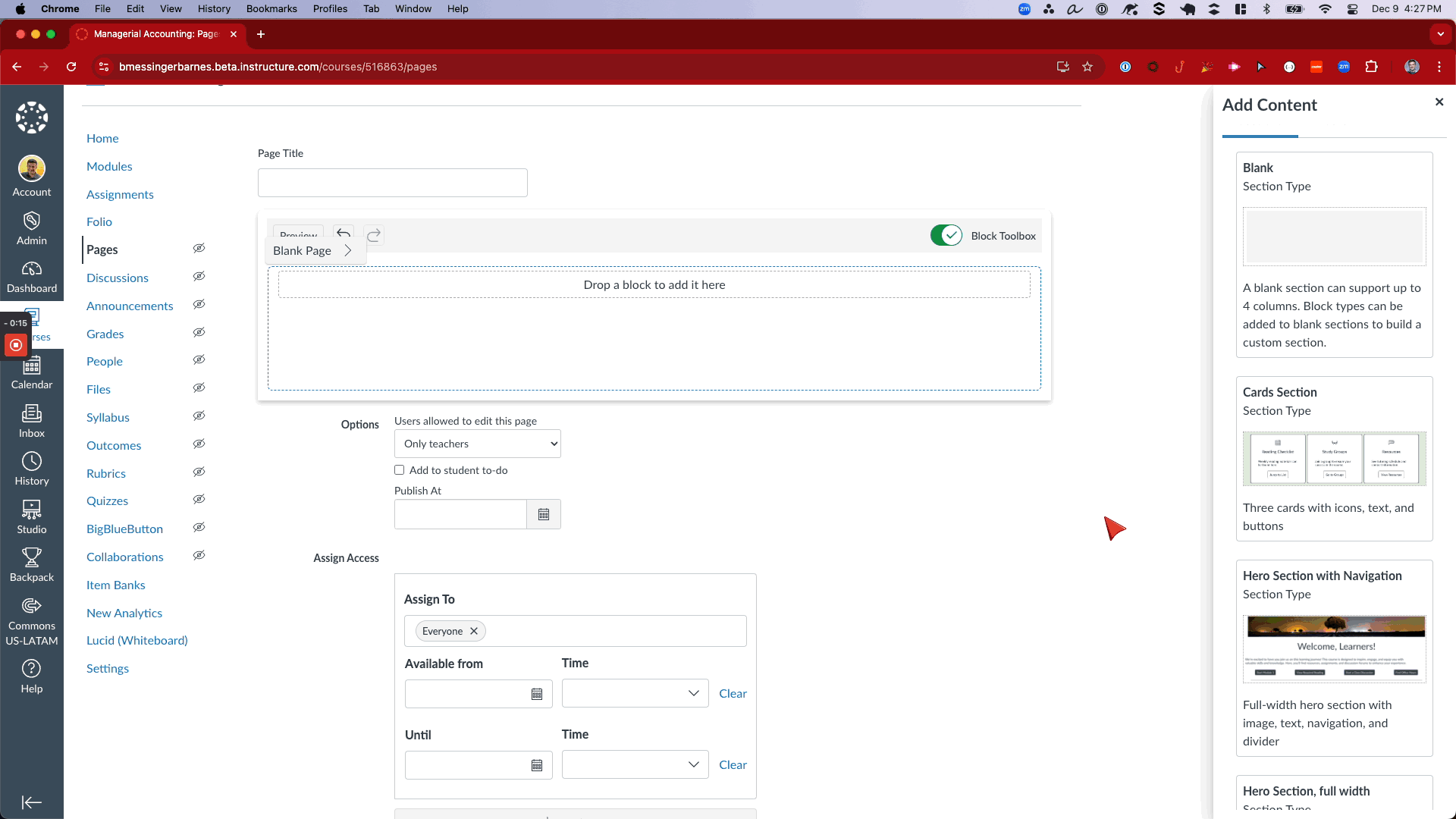Click the hidden eye icon next to Grades
Screen dimensions: 1456x819
click(199, 333)
